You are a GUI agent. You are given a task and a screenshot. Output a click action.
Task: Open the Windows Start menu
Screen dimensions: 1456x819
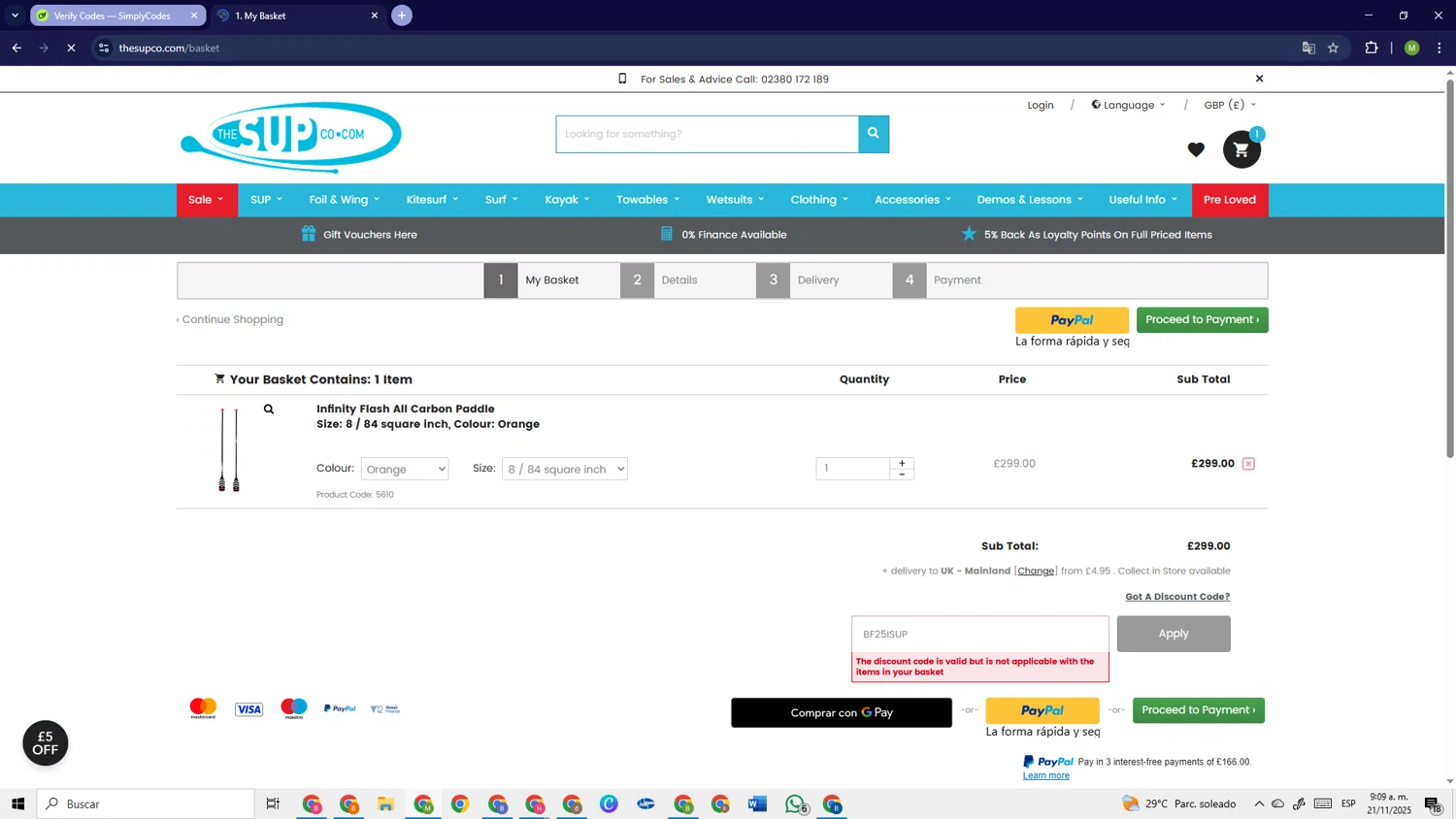click(x=17, y=803)
